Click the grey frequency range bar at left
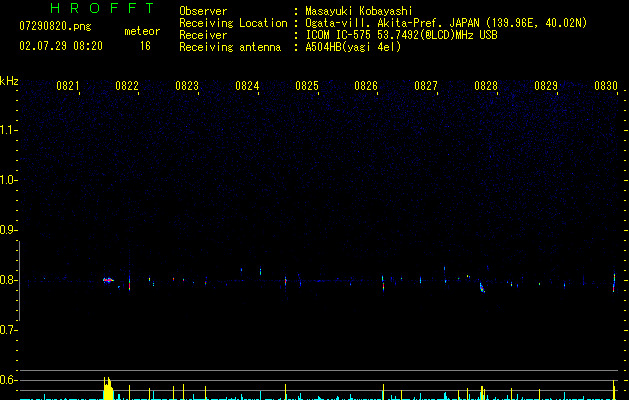Viewport: 629px width, 400px height. (x=19, y=281)
